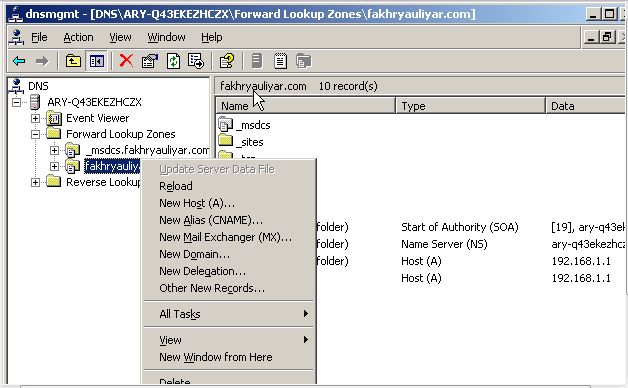Open the Help menu
Viewport: 628px width, 388px height.
212,37
